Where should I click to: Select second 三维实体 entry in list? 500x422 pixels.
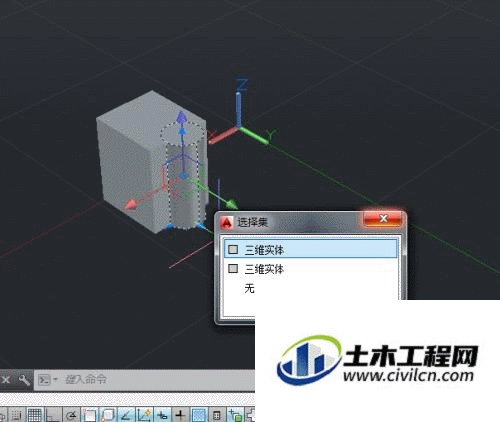coord(311,269)
